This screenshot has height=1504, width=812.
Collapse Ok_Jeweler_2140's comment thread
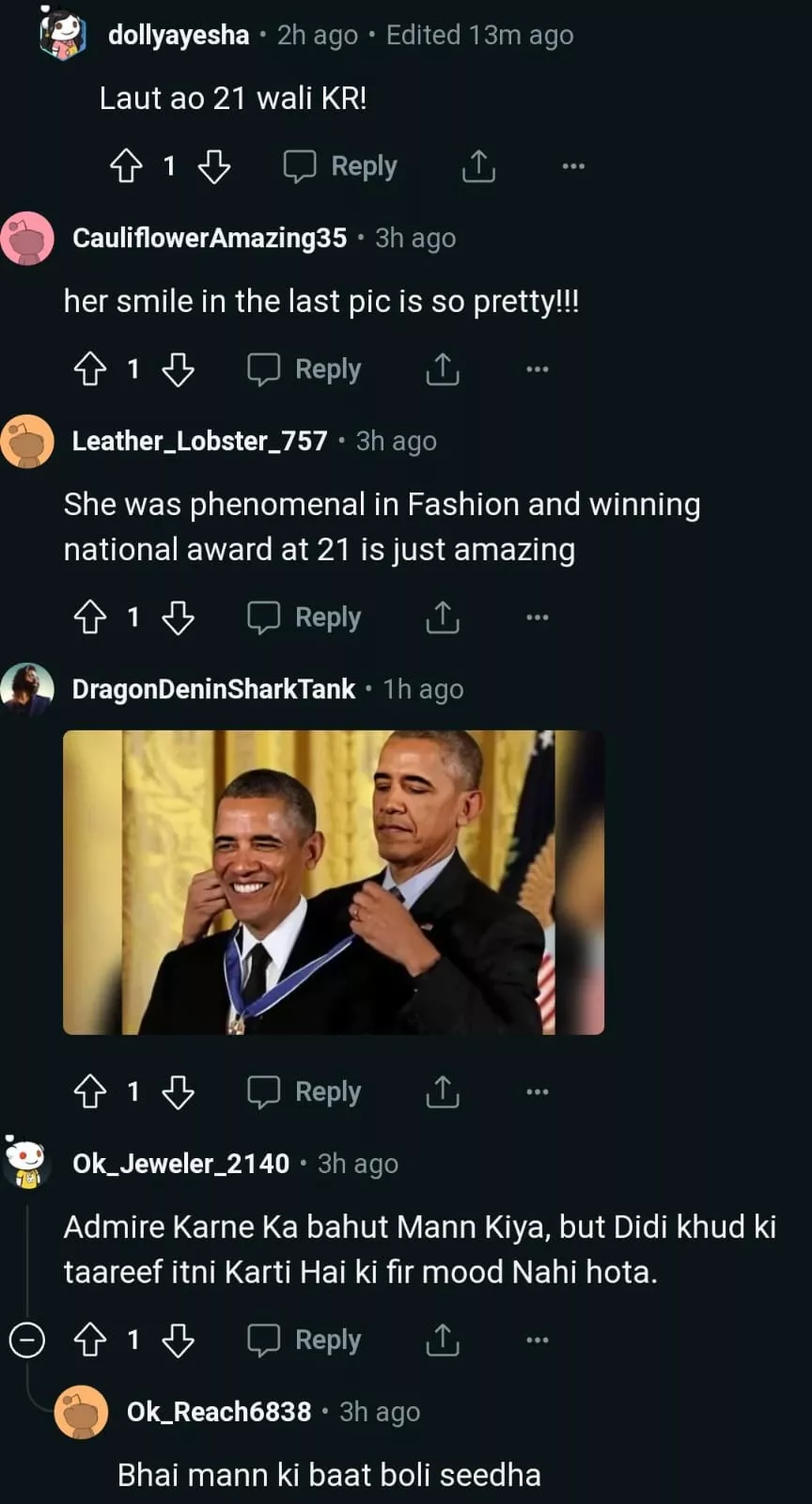[x=27, y=1339]
